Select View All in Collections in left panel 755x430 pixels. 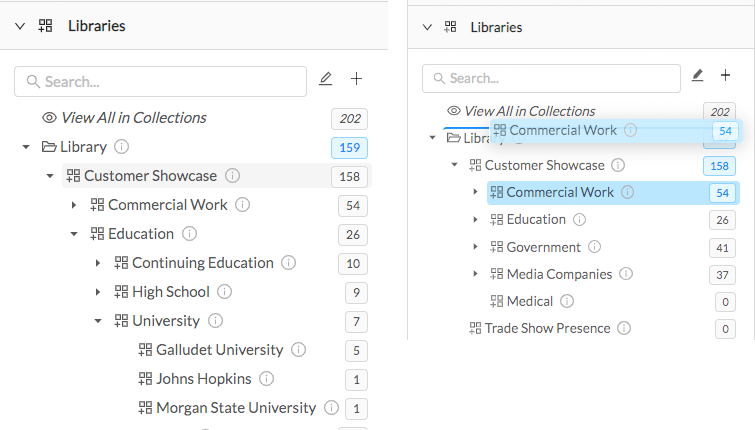pyautogui.click(x=133, y=118)
